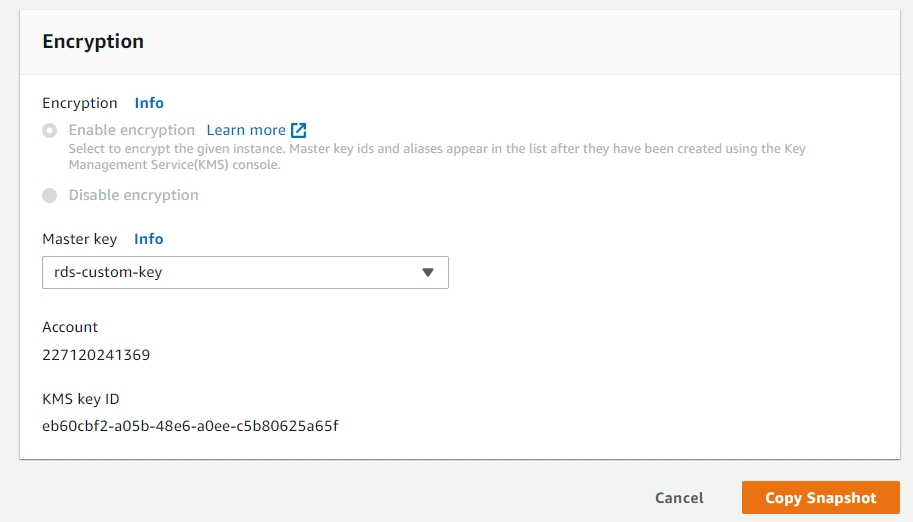Screen dimensions: 913x522
Task: Click the Disable encryption label text
Action: [x=133, y=195]
